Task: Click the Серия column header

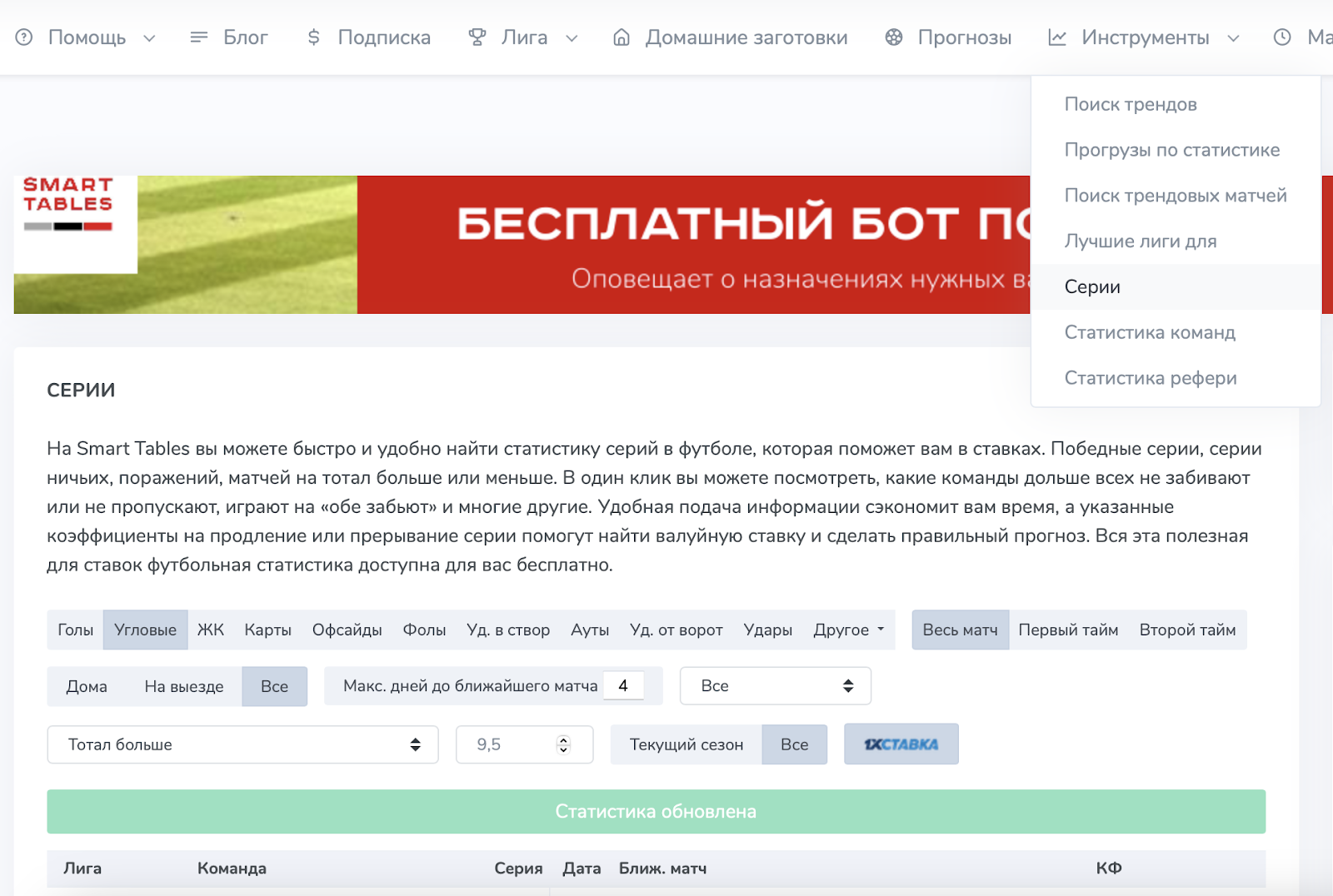Action: pos(518,869)
